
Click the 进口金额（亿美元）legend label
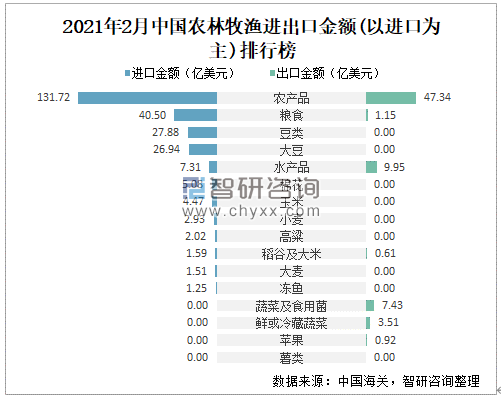click(183, 73)
